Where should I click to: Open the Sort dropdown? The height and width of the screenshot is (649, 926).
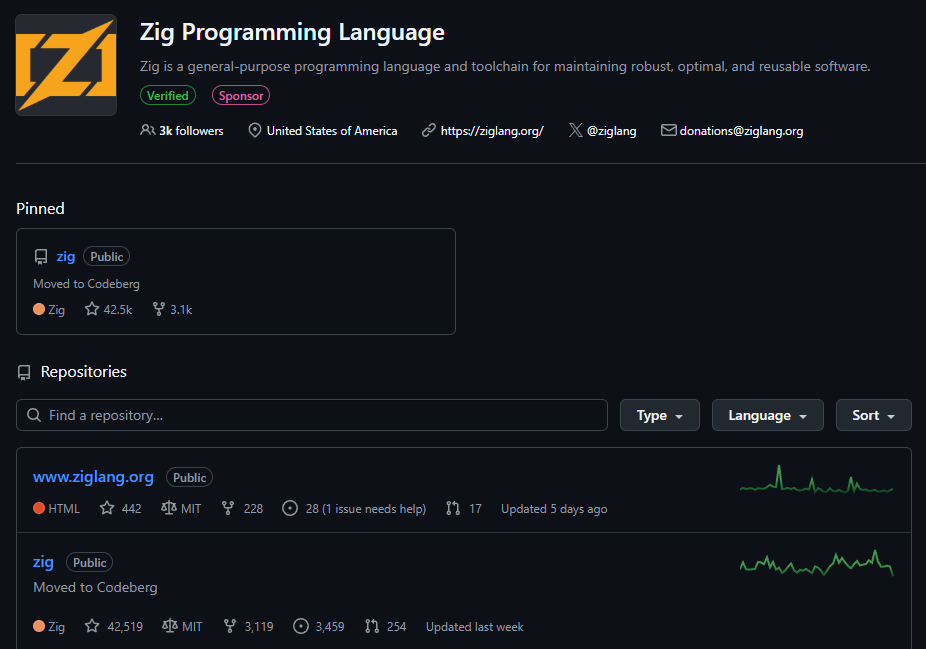tap(873, 415)
